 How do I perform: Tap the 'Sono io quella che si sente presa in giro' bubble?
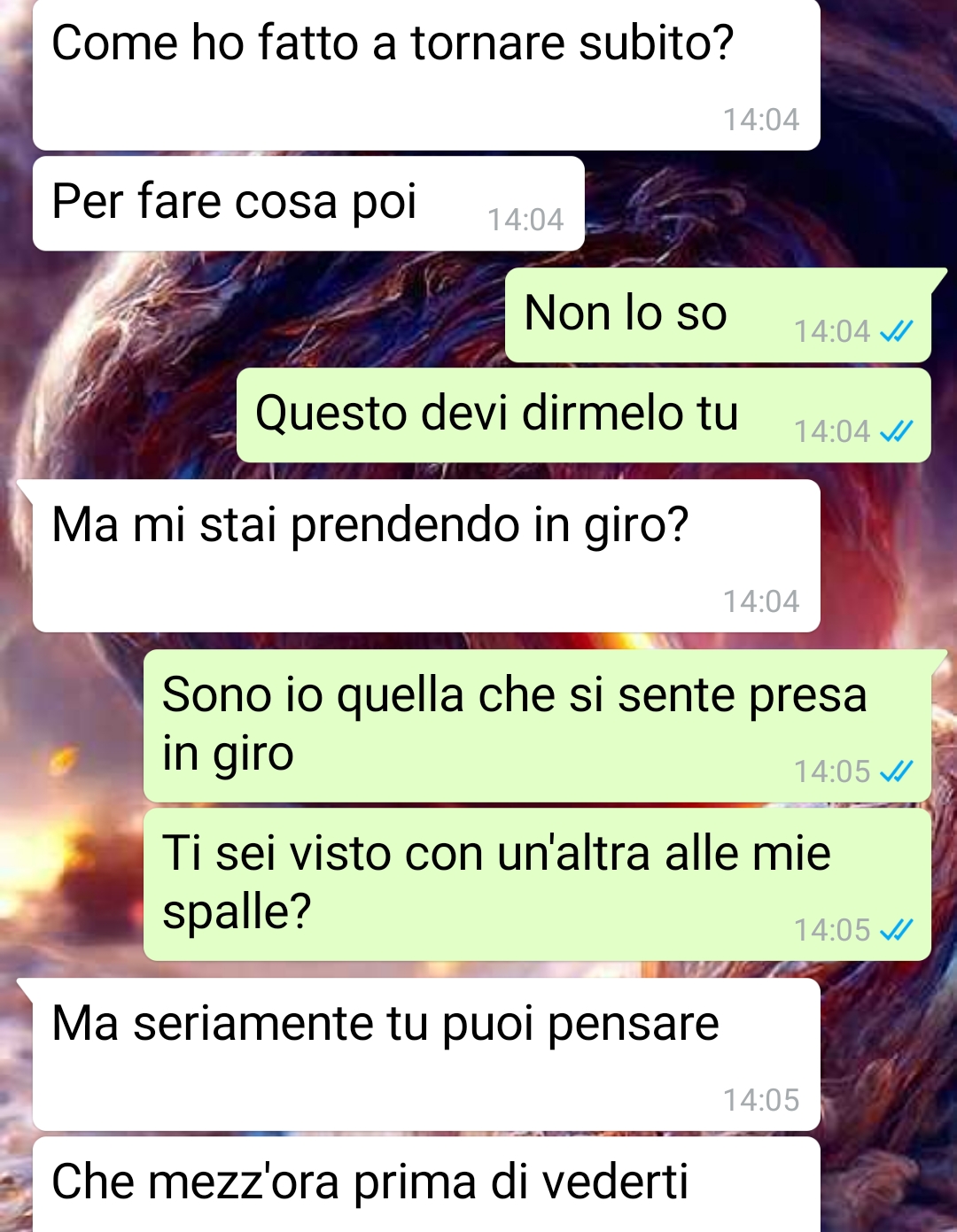pyautogui.click(x=537, y=725)
